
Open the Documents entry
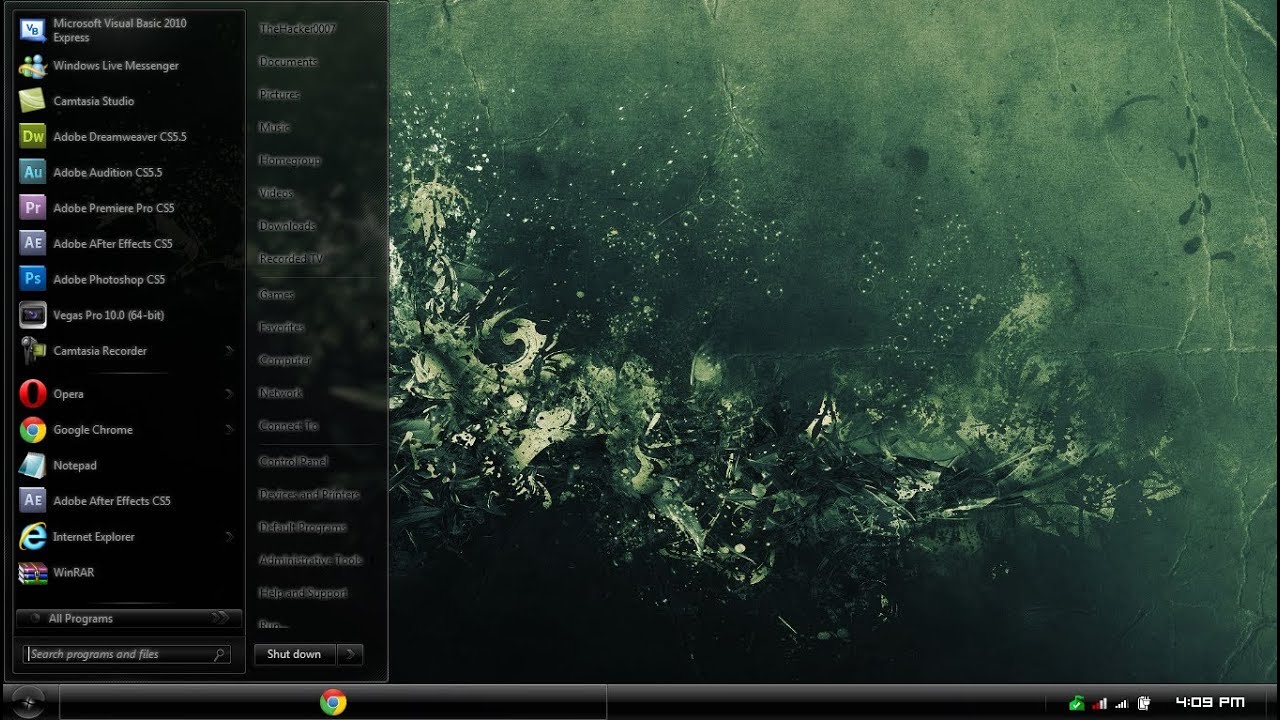(x=288, y=62)
